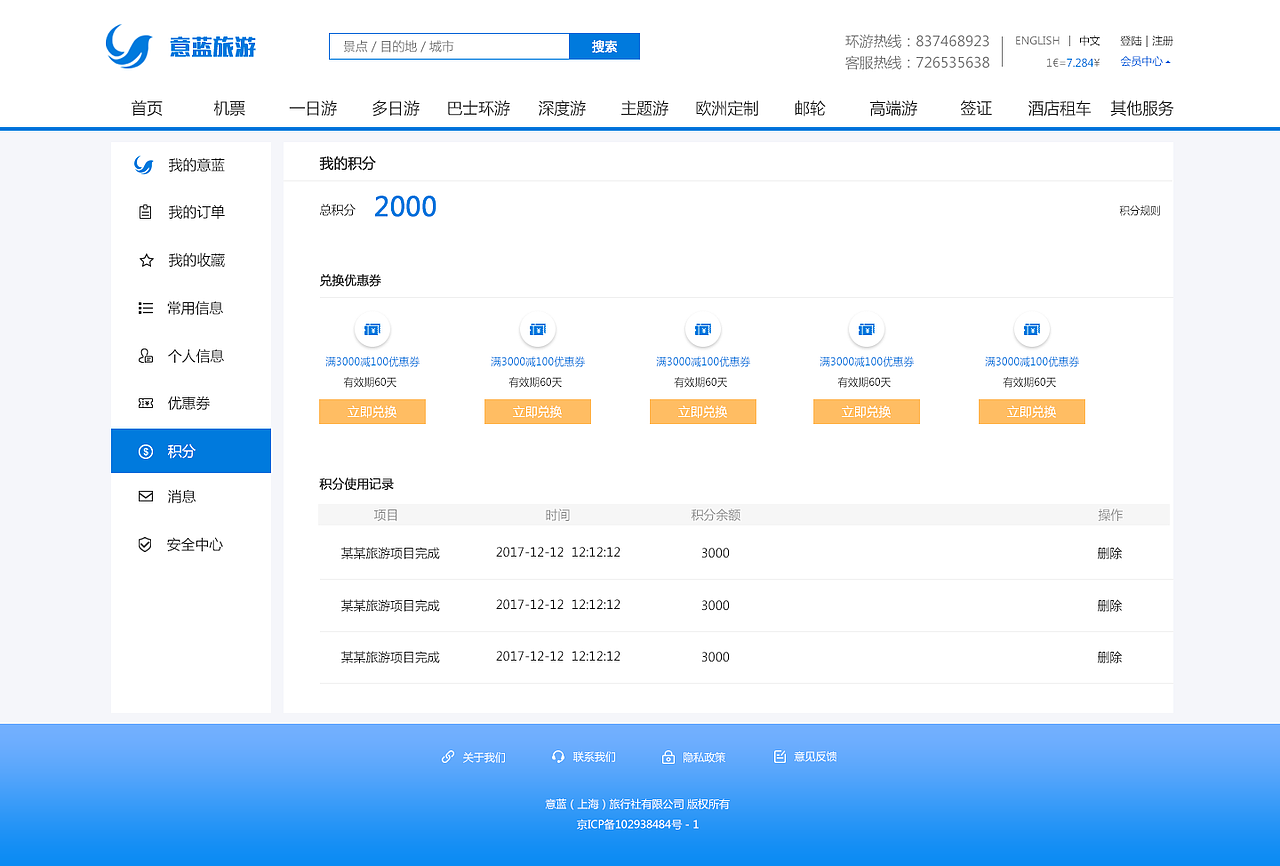
Task: Click the headset icon beside 联系我们
Action: [x=558, y=757]
